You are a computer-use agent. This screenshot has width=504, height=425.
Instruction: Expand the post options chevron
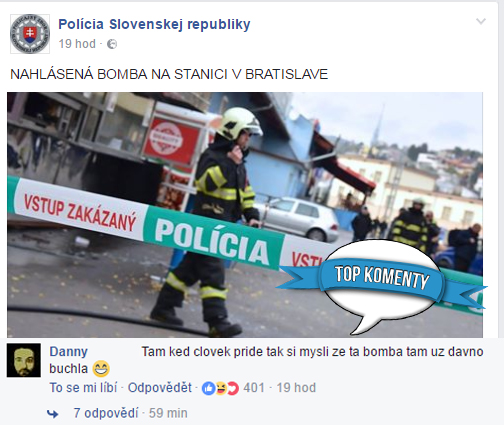pos(481,22)
